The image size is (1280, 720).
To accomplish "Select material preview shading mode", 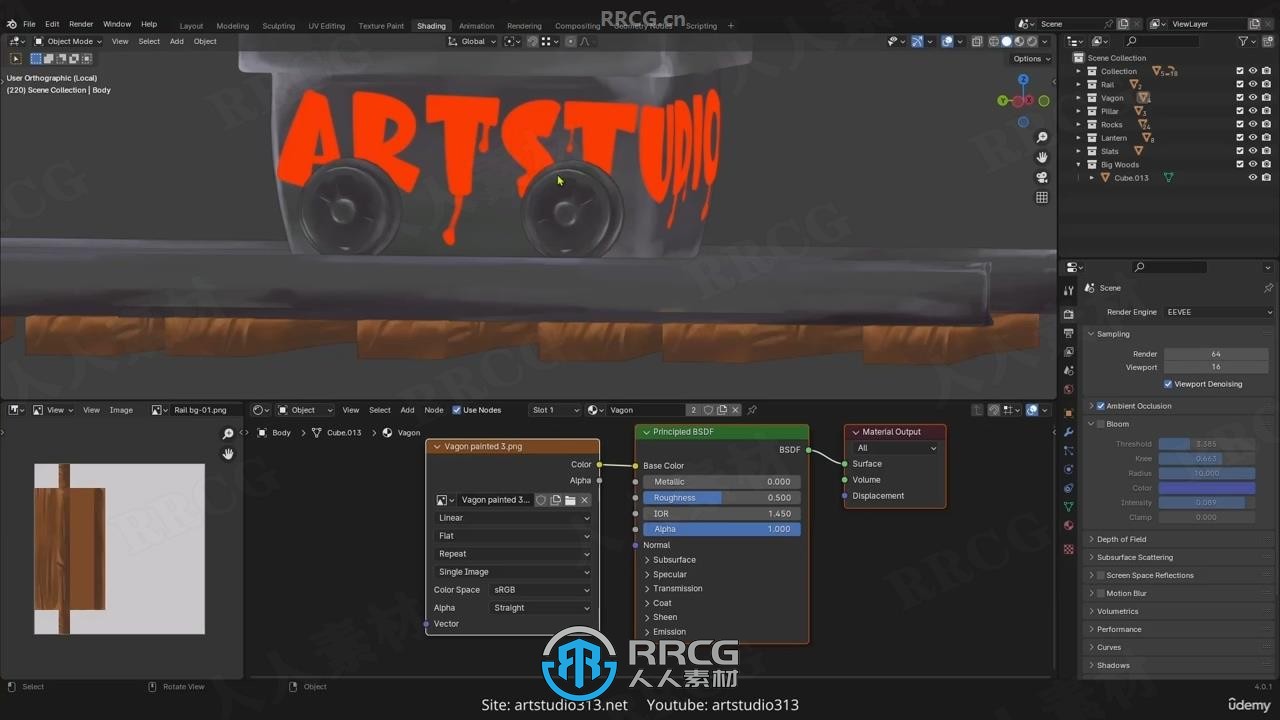I will [x=1020, y=41].
